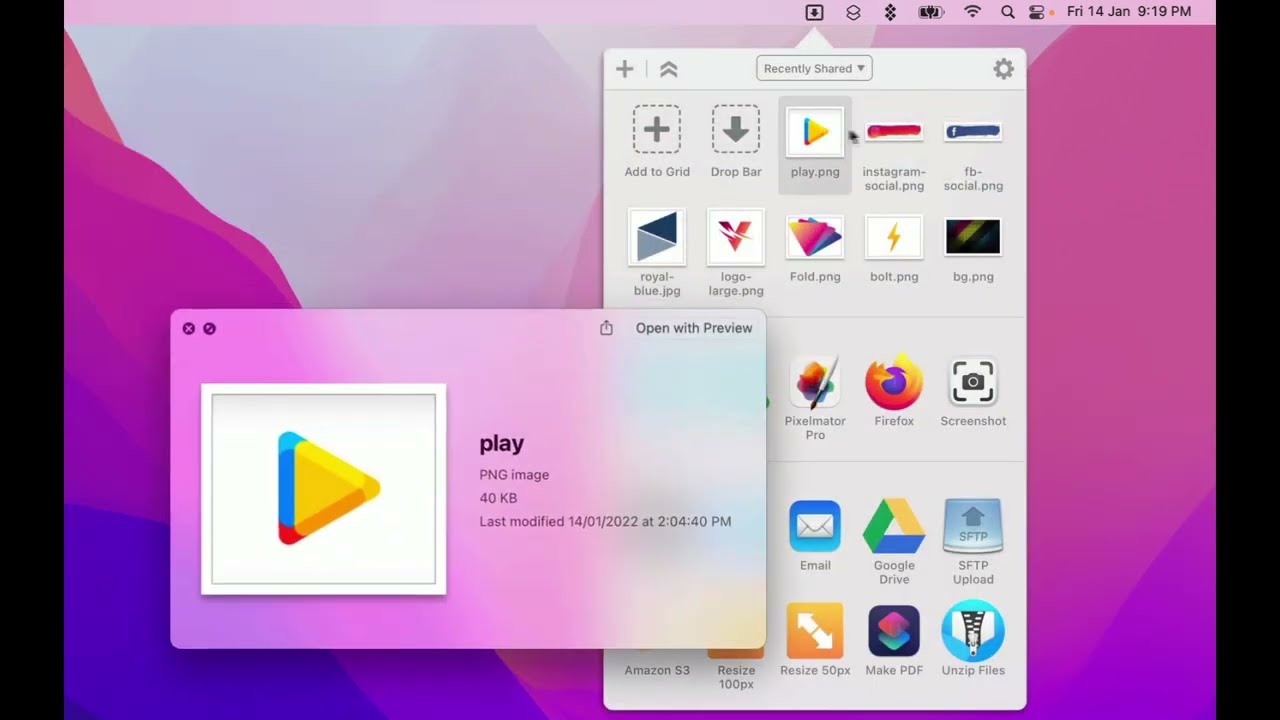
Task: Click the "play" file title text
Action: (502, 443)
